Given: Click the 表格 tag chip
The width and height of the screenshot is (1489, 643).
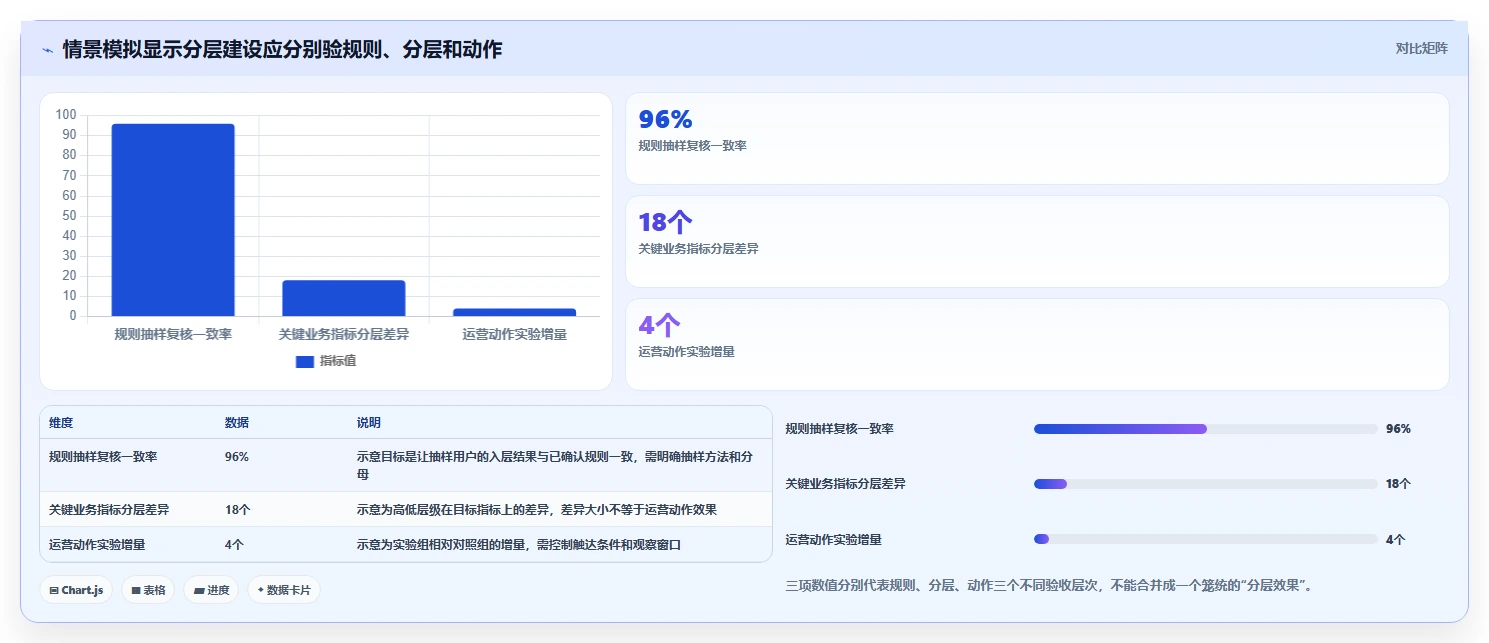Looking at the screenshot, I should tap(148, 590).
